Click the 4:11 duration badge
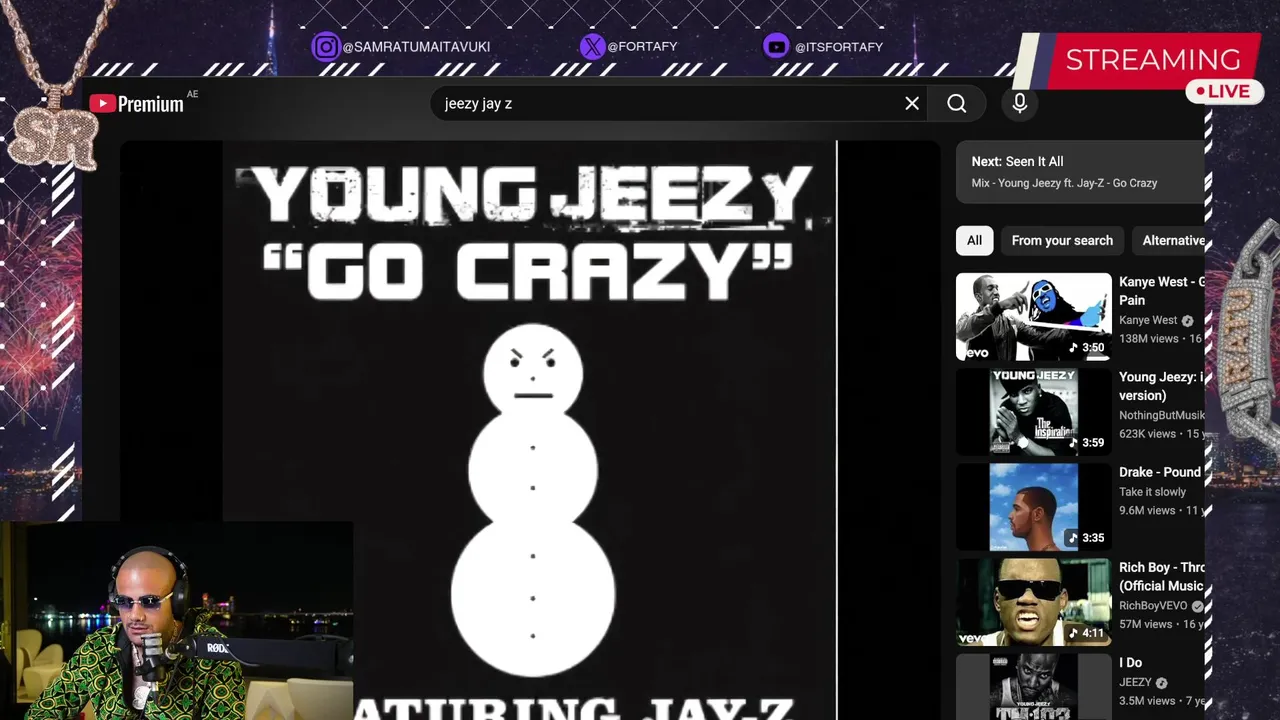The width and height of the screenshot is (1280, 720). [x=1087, y=632]
